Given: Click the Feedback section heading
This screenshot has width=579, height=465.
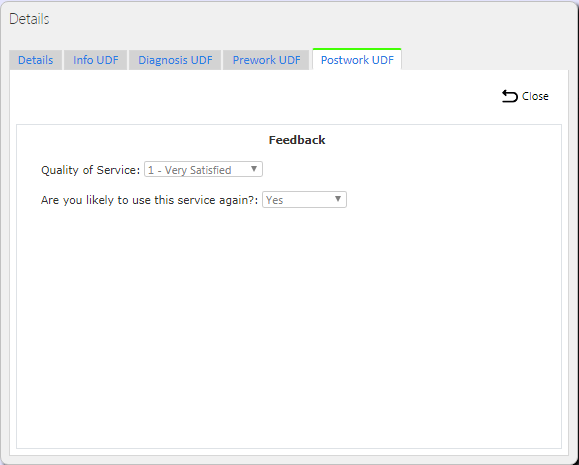Looking at the screenshot, I should (297, 140).
